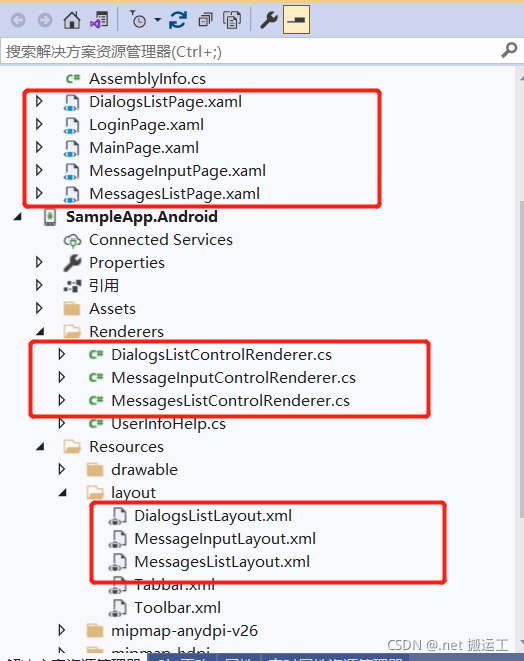Click the 引用 references icon
The image size is (524, 661).
pos(72,286)
